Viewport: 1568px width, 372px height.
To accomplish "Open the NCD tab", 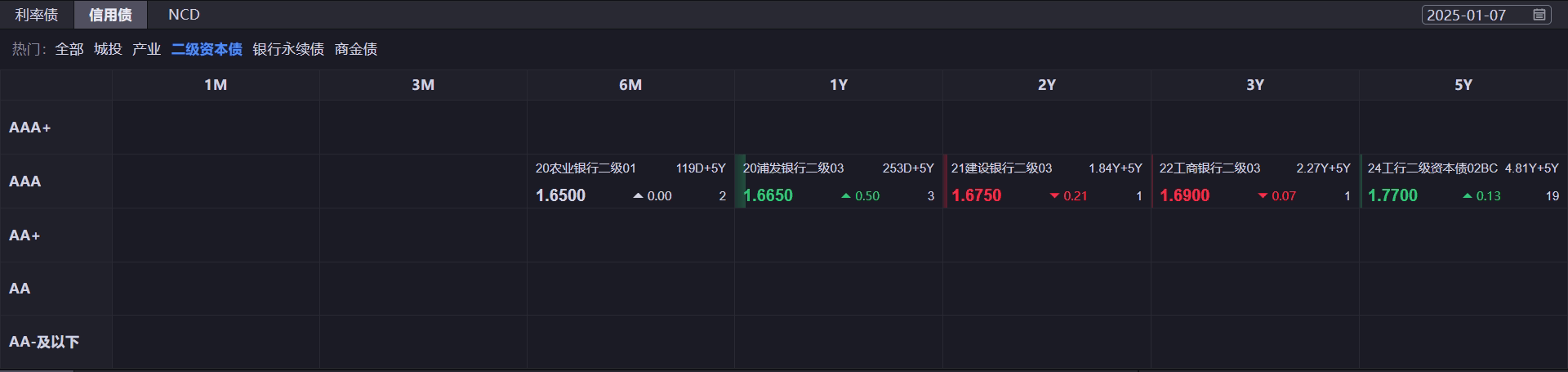I will point(184,15).
